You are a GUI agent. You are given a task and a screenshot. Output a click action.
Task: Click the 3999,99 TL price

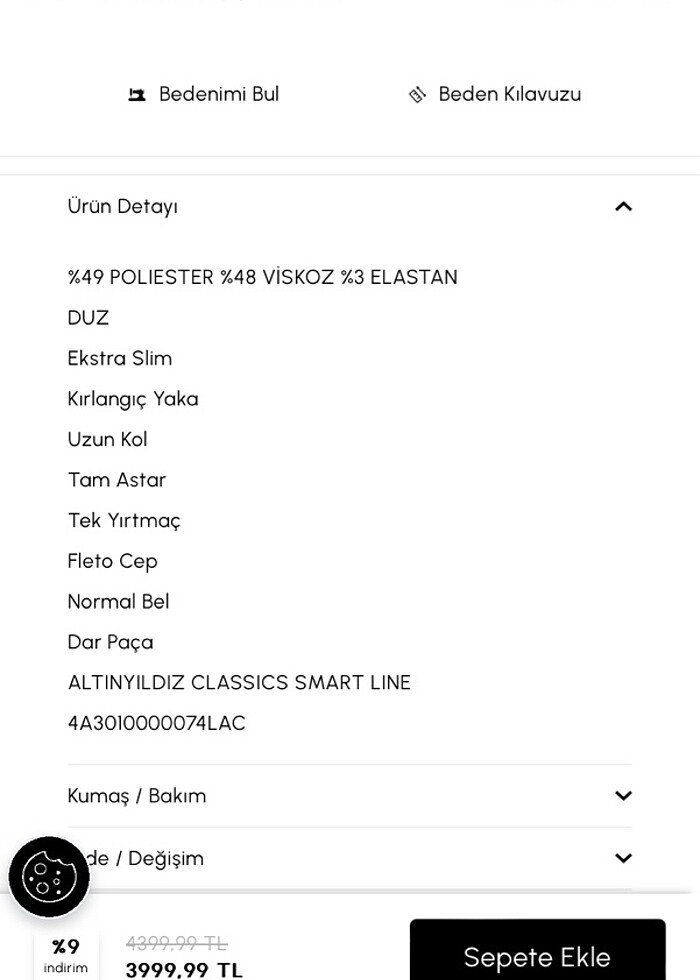(182, 968)
